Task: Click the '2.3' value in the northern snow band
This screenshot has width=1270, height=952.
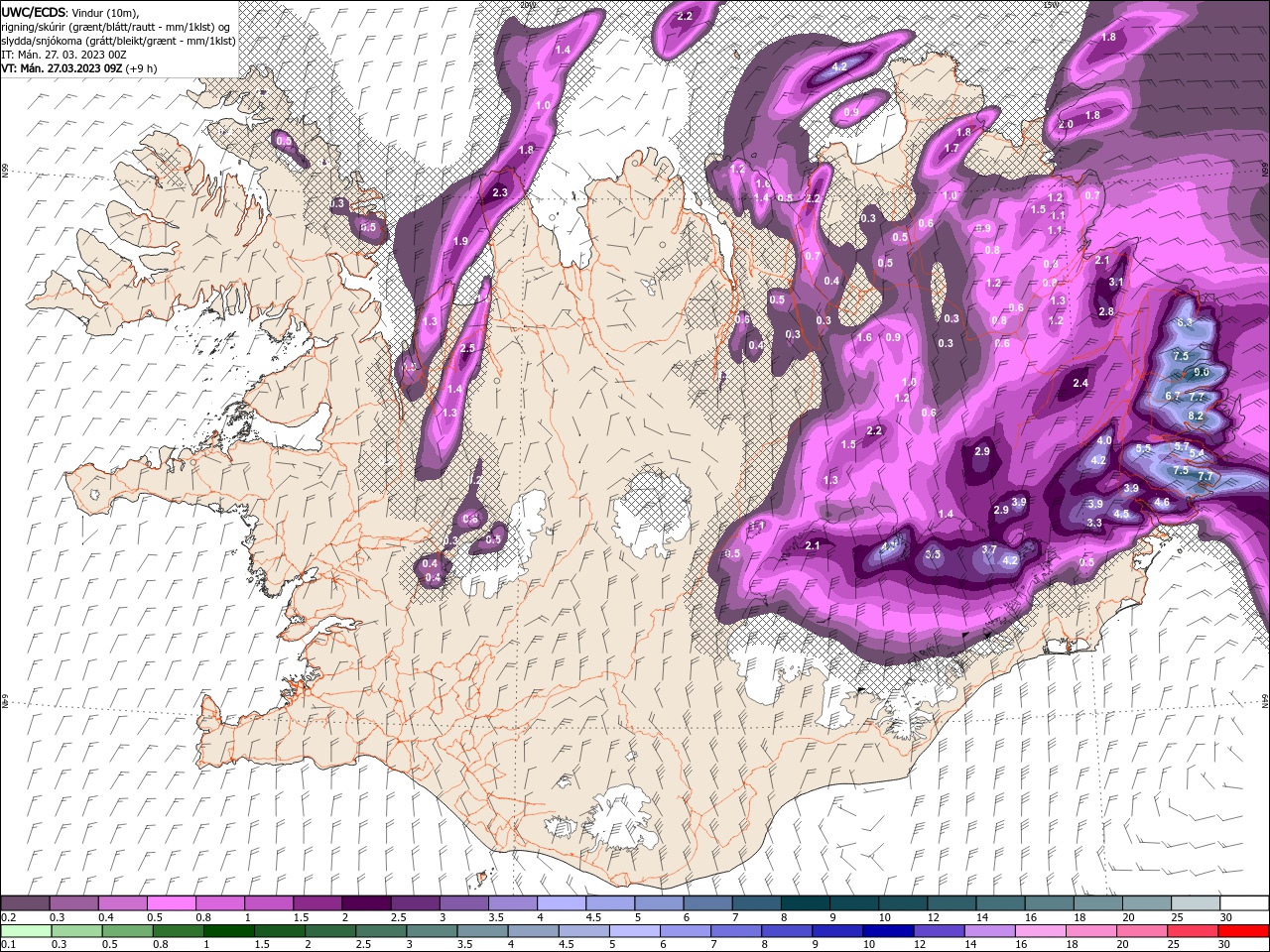Action: (x=500, y=192)
